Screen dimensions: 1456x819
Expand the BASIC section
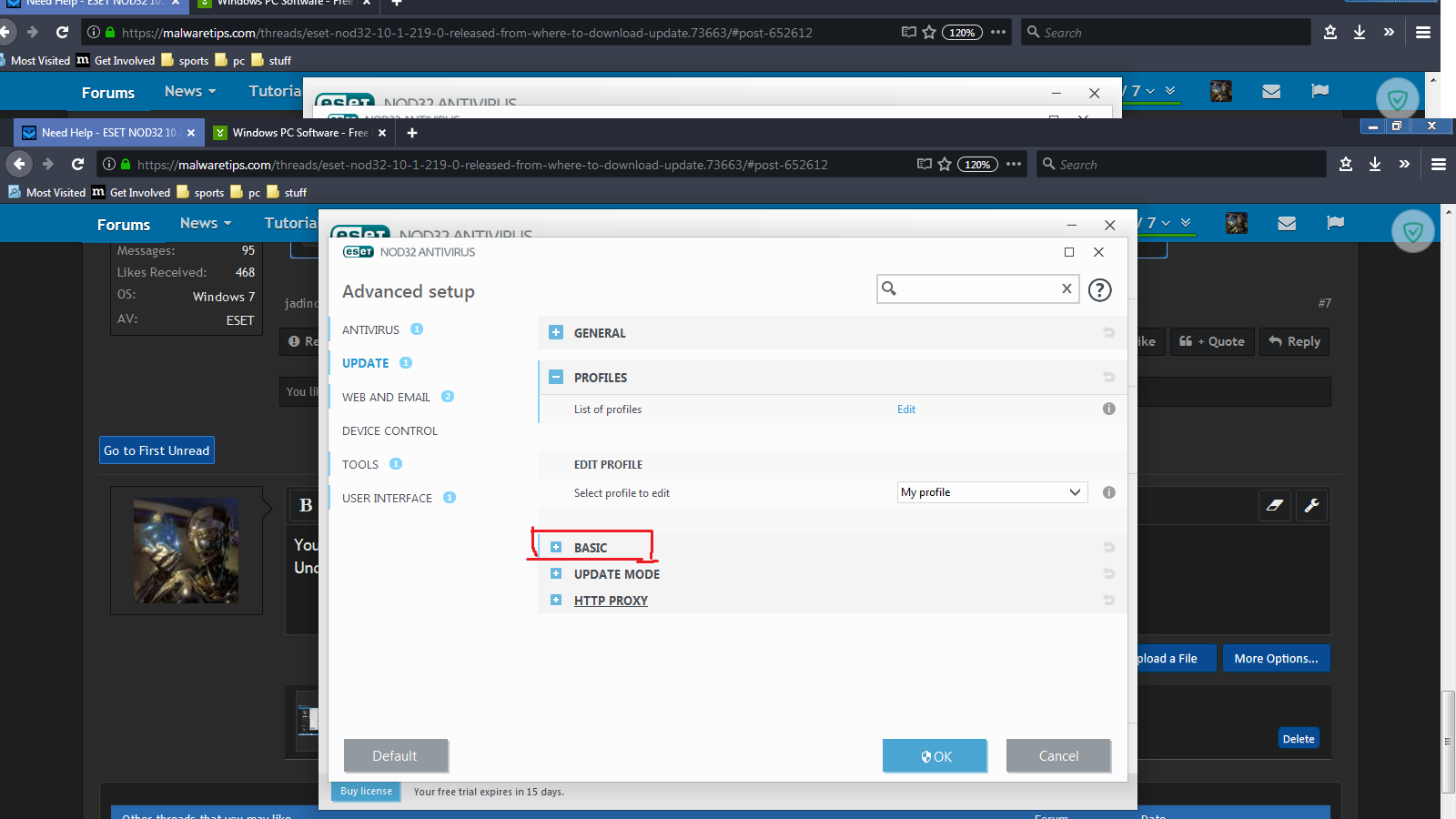(556, 547)
